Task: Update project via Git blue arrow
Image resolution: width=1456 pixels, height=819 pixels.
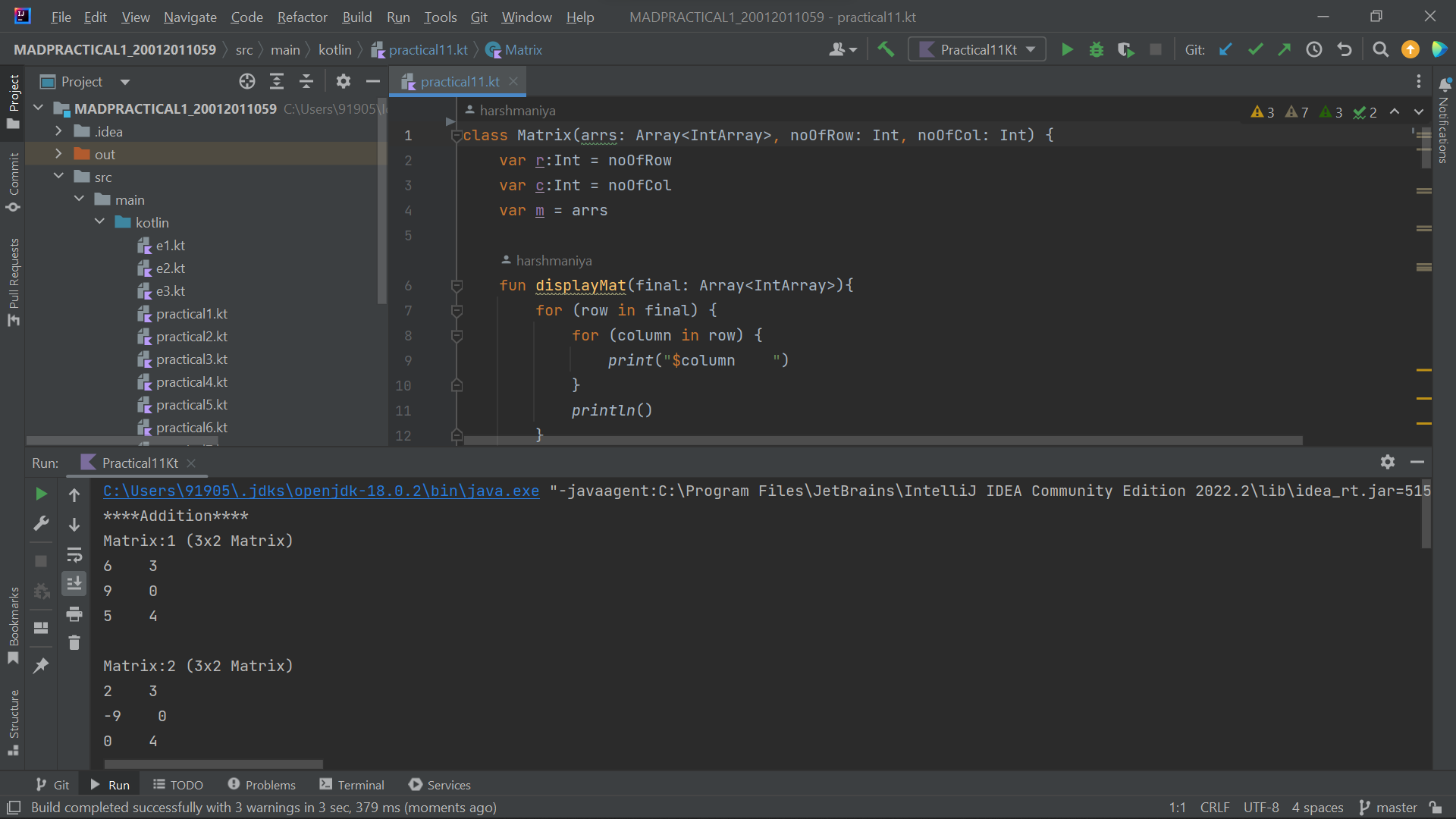Action: [x=1225, y=50]
